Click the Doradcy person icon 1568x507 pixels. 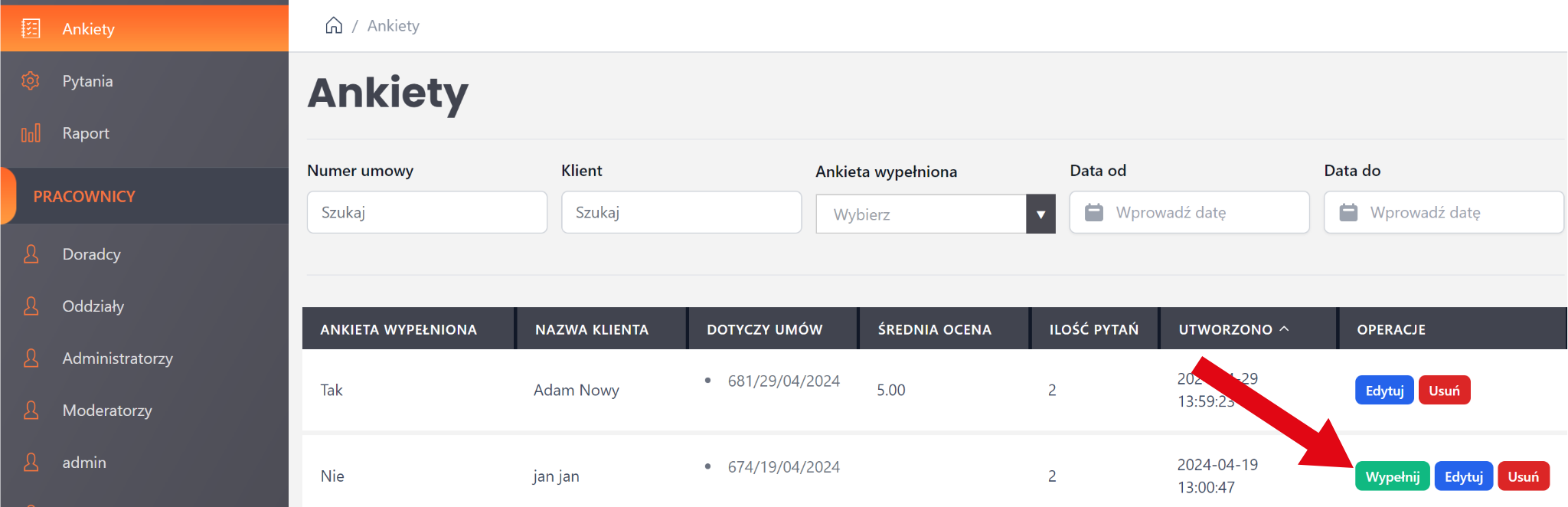(31, 254)
